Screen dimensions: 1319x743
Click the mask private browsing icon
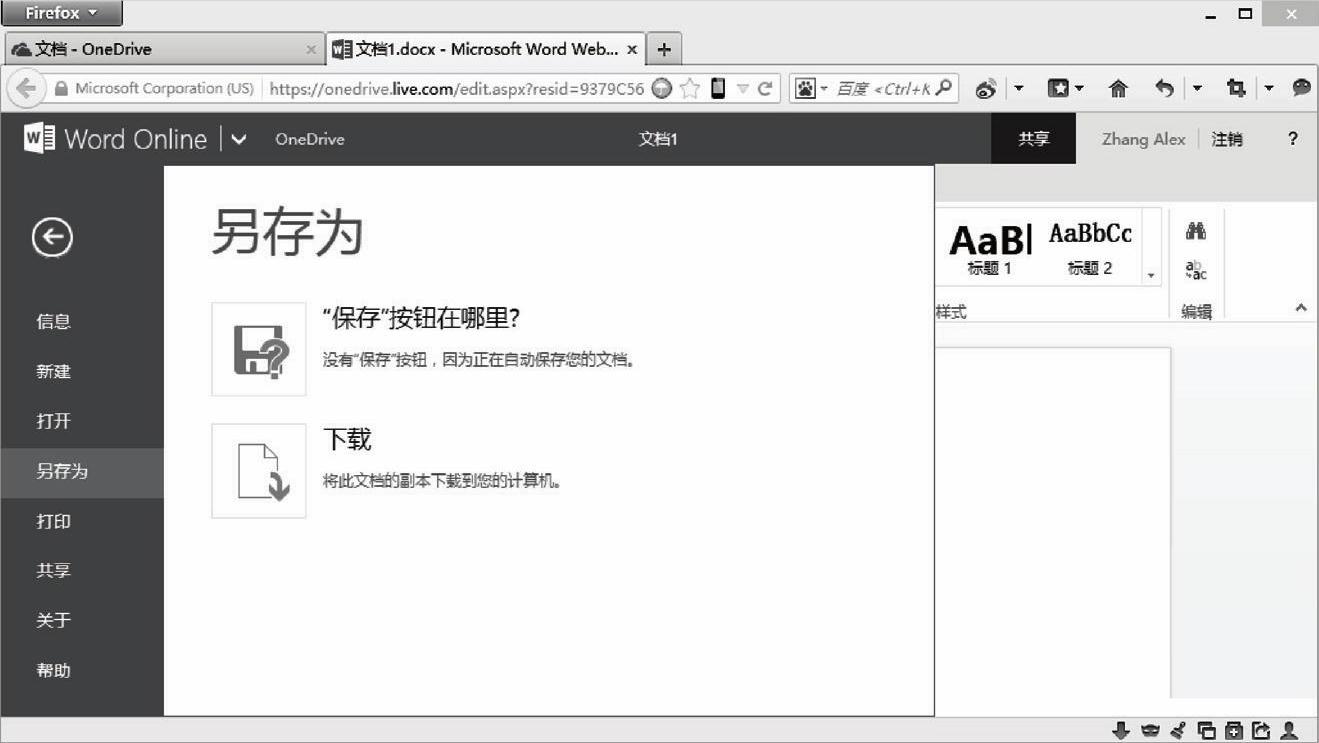tap(1150, 731)
